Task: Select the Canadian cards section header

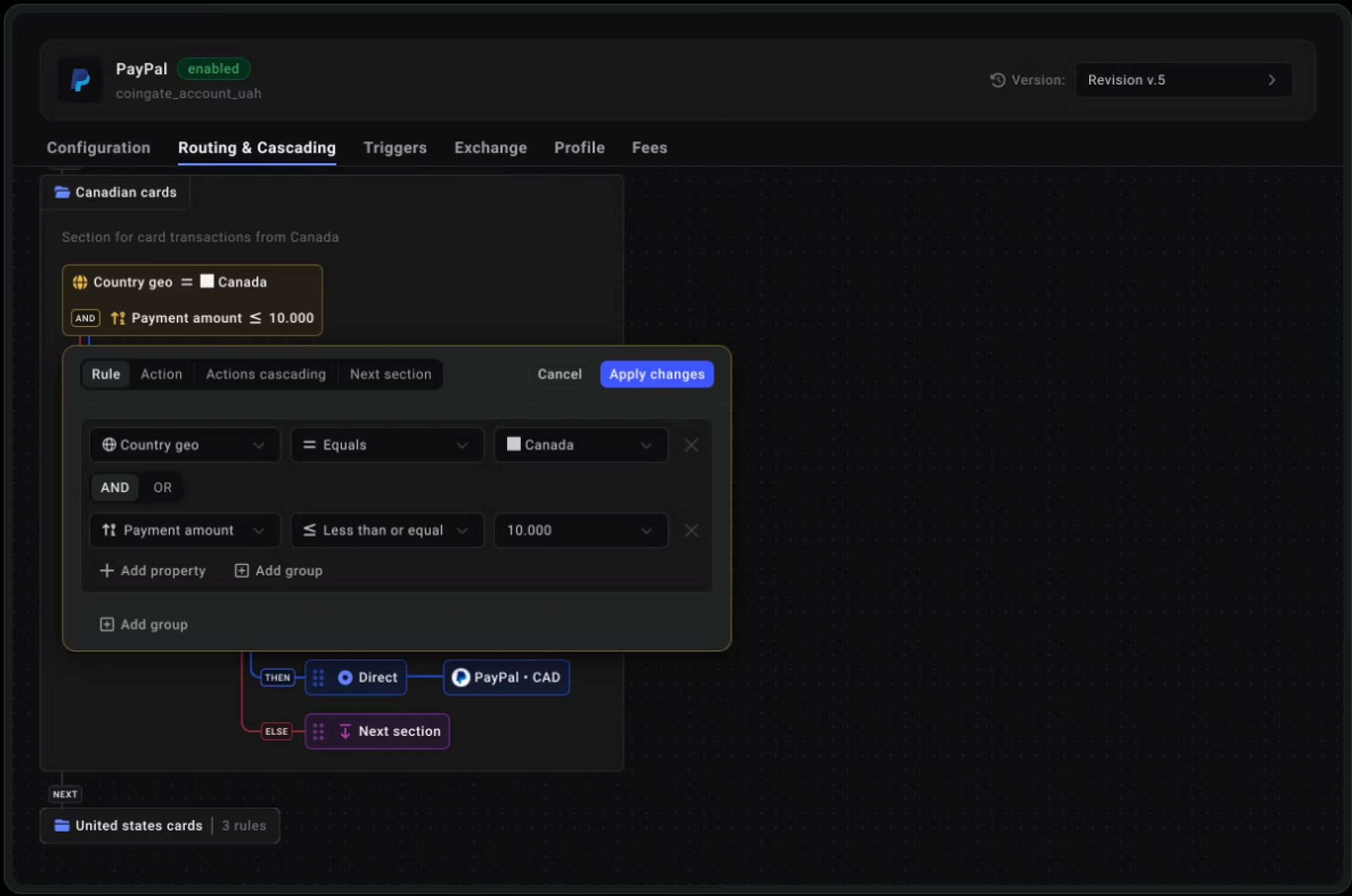Action: (115, 193)
